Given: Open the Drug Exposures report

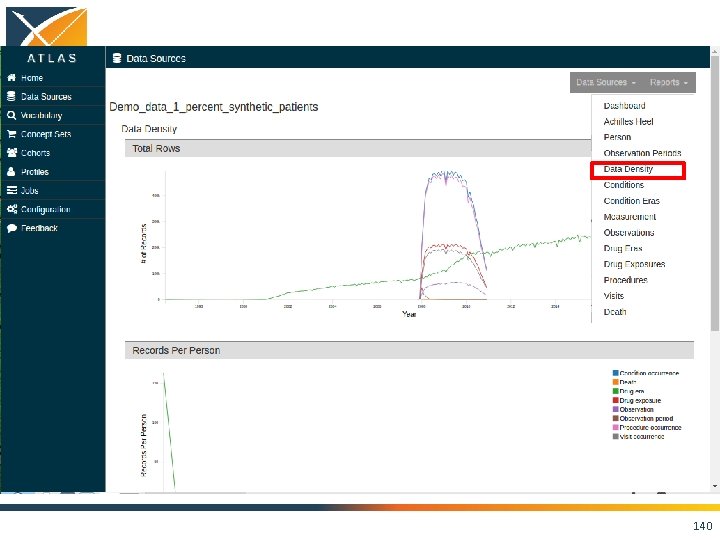Looking at the screenshot, I should click(634, 264).
